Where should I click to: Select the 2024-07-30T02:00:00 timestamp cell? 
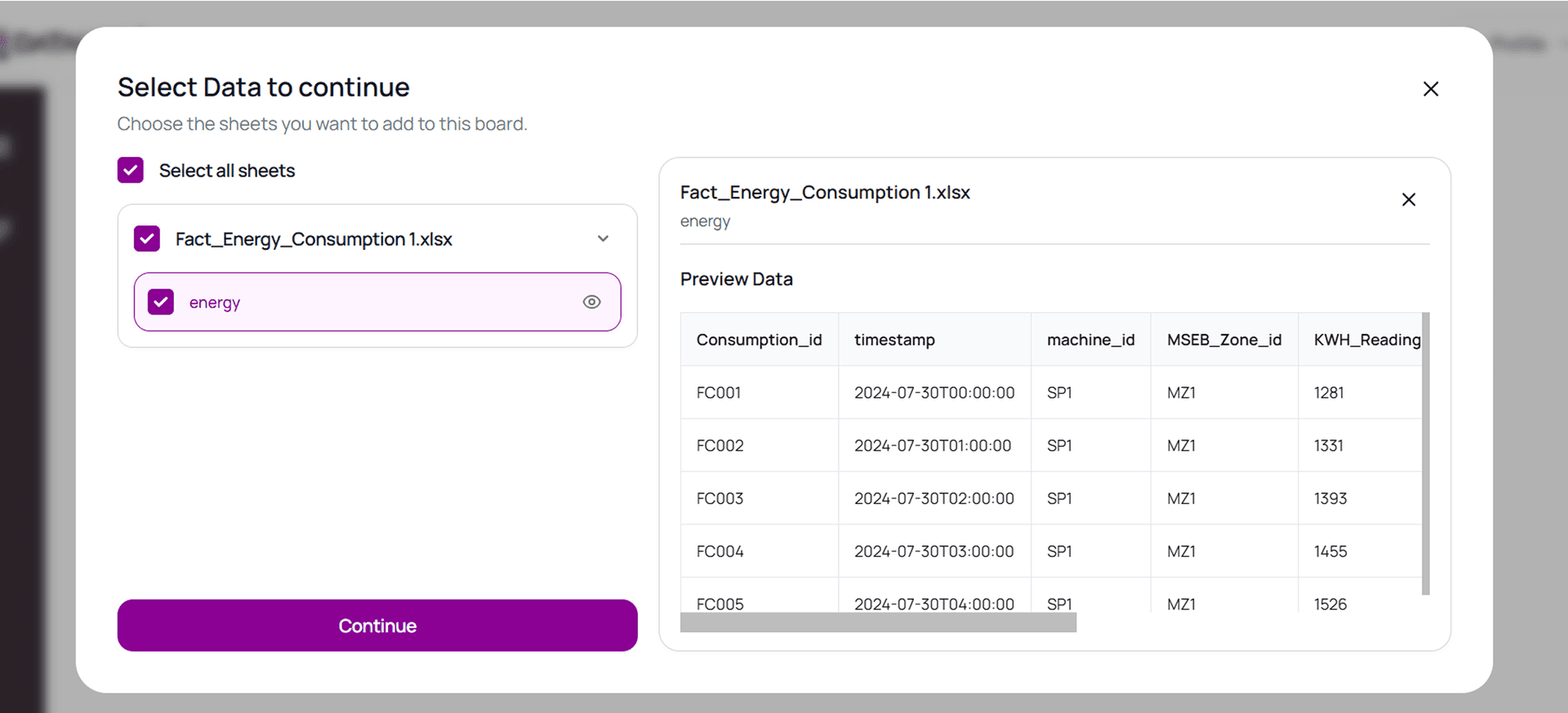[933, 499]
